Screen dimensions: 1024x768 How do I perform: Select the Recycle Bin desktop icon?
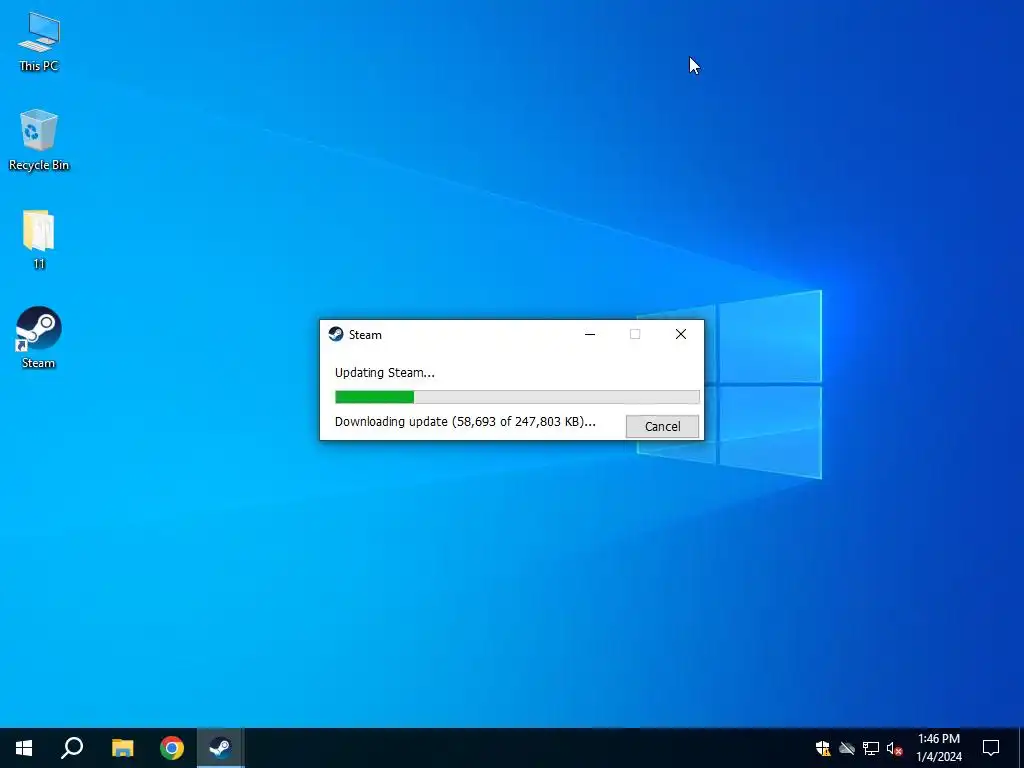(x=39, y=140)
